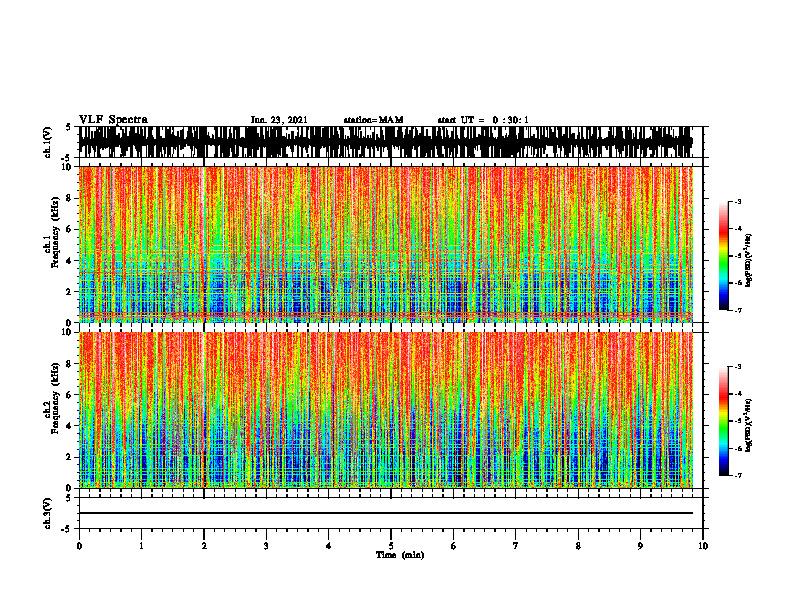Click the "start UT = 0 :30: 1" text
Viewport: 792px width, 612px height.
(x=483, y=120)
